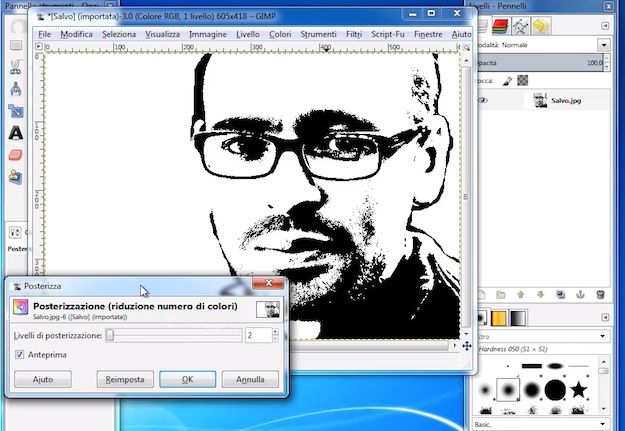Open the Seleziona menu
The image size is (625, 431).
pyautogui.click(x=119, y=34)
